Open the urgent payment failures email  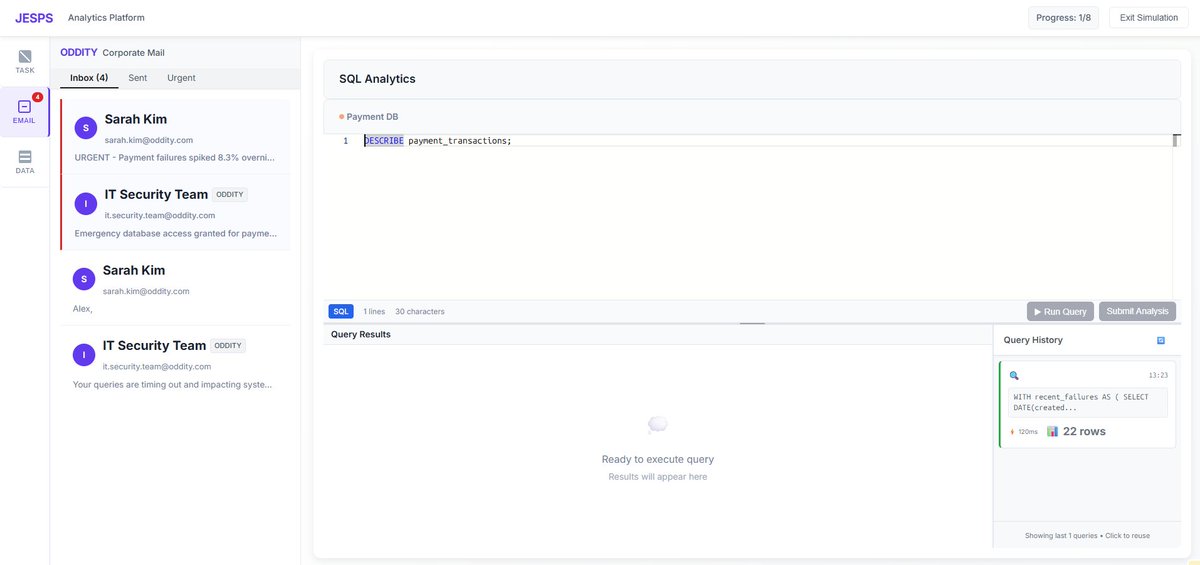(175, 137)
